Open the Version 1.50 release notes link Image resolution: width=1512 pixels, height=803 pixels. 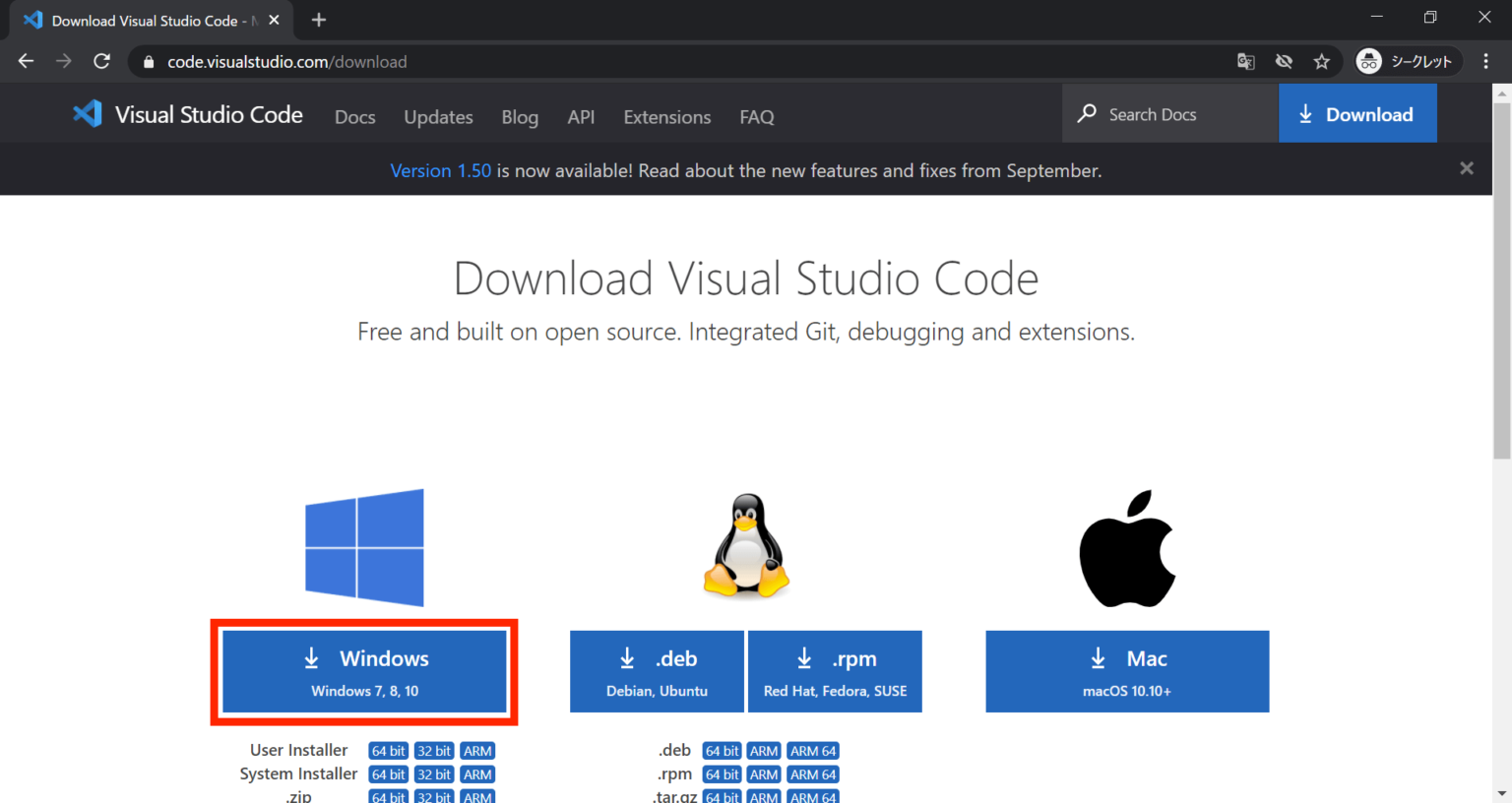[440, 169]
